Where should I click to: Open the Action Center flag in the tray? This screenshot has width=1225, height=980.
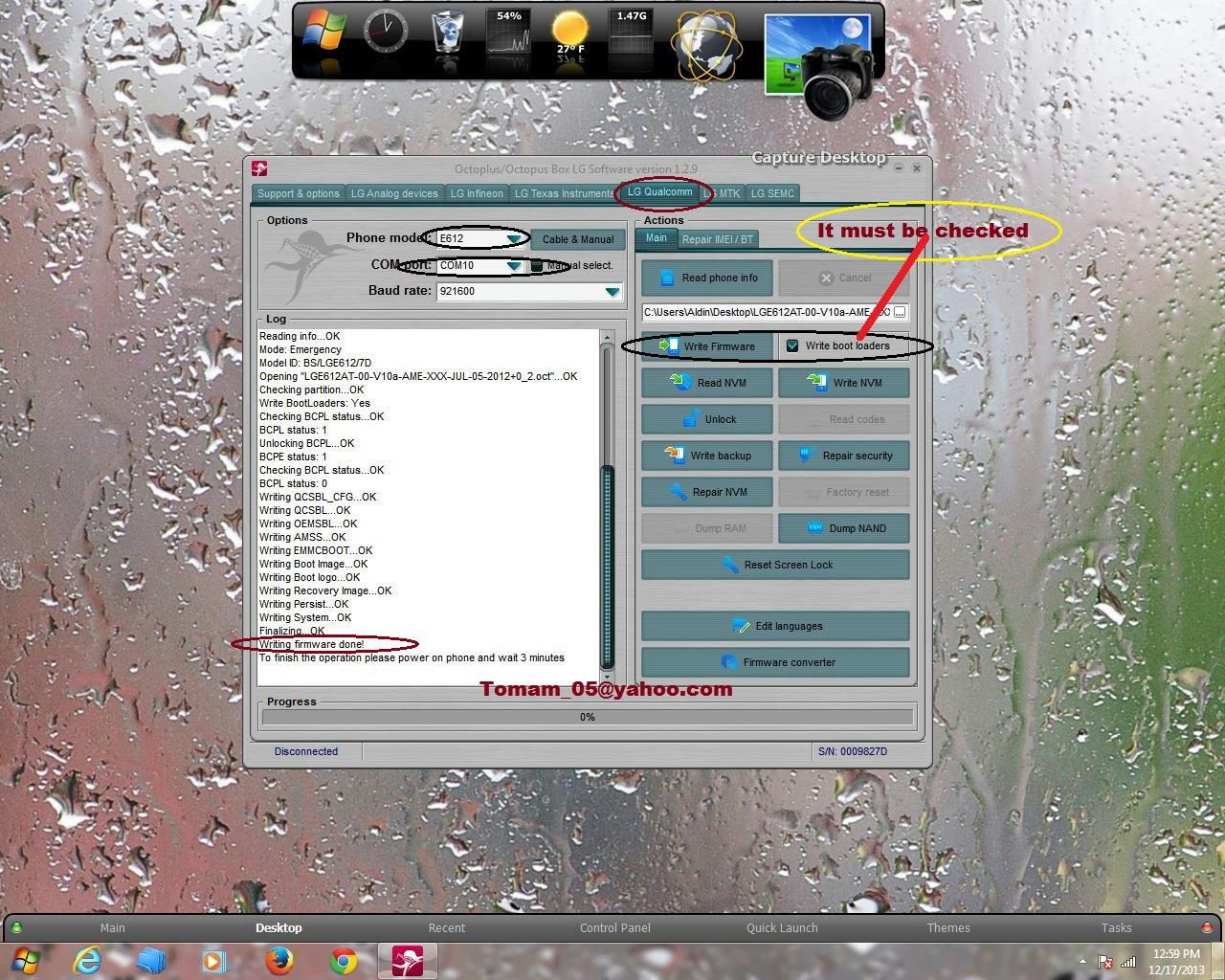(1105, 963)
